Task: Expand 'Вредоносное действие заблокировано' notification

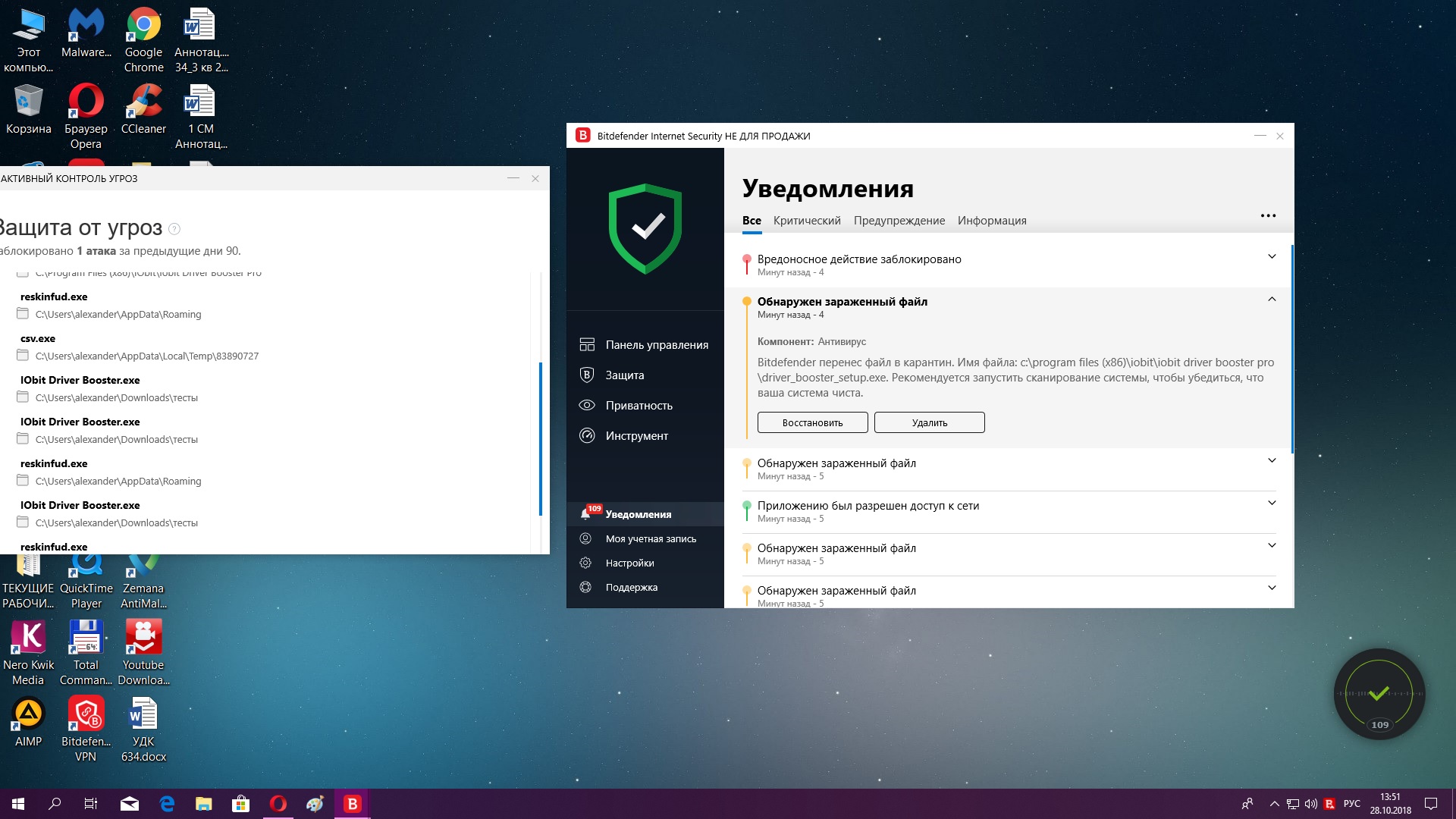Action: 1272,256
